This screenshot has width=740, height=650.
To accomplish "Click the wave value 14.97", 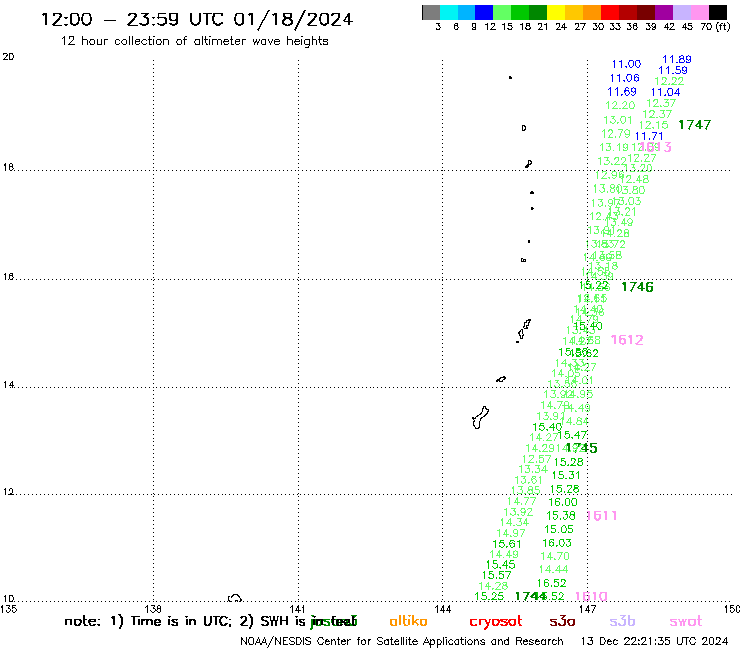I will tap(511, 533).
